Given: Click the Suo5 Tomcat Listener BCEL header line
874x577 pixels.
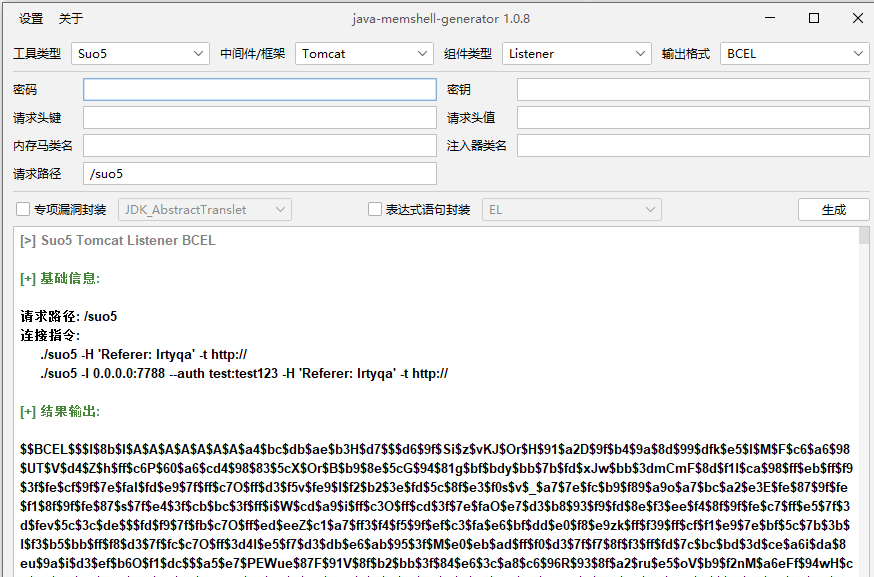Looking at the screenshot, I should (x=118, y=240).
